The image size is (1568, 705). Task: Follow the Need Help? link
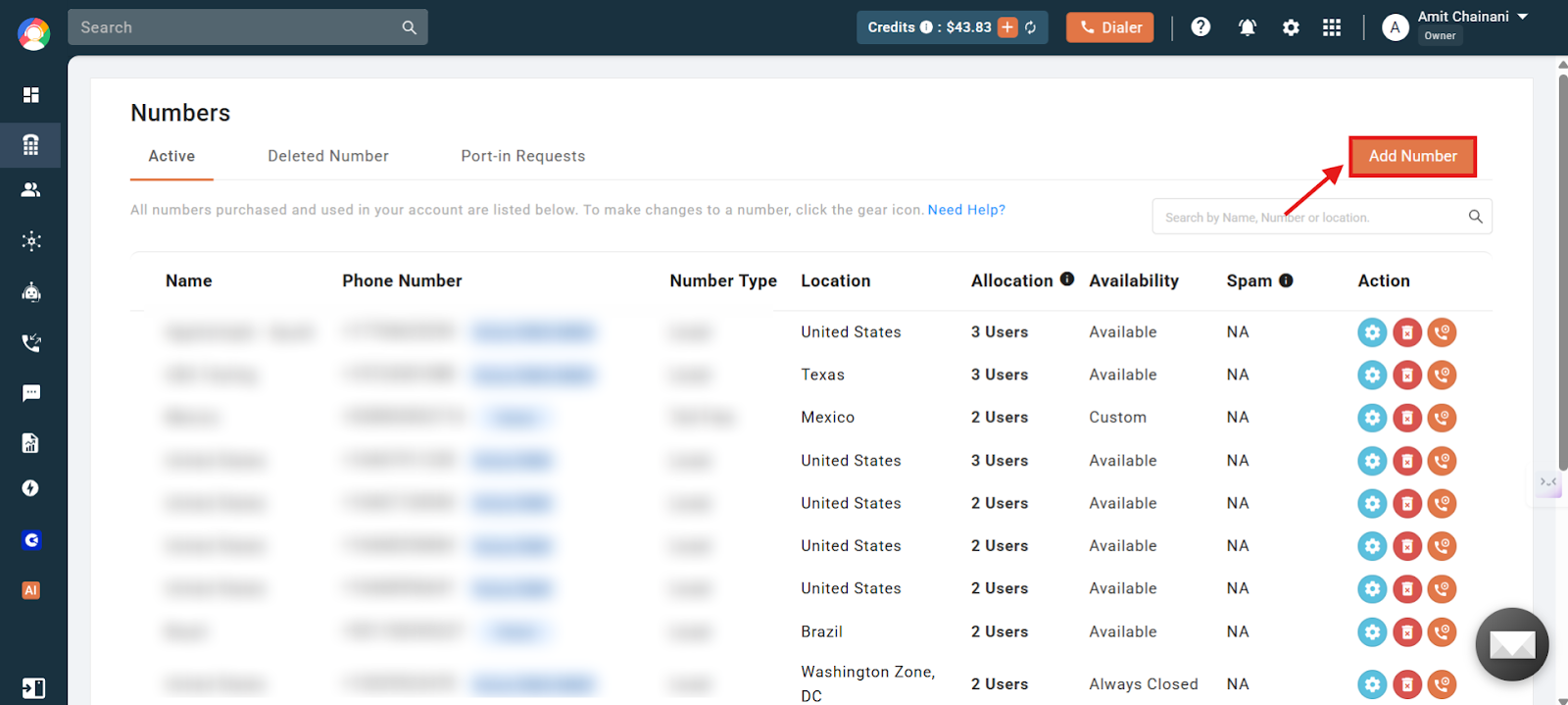pyautogui.click(x=966, y=210)
